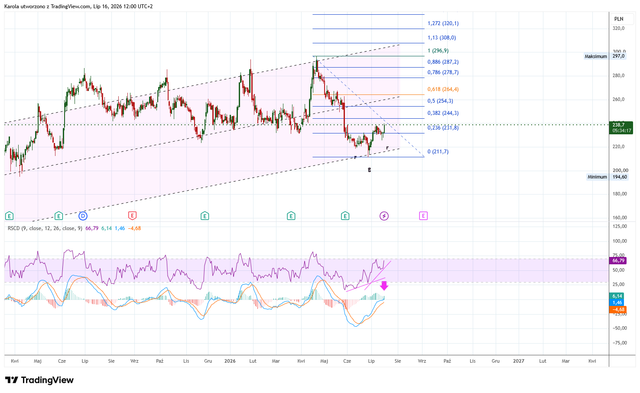Click the Minimum label on price axis

click(597, 177)
